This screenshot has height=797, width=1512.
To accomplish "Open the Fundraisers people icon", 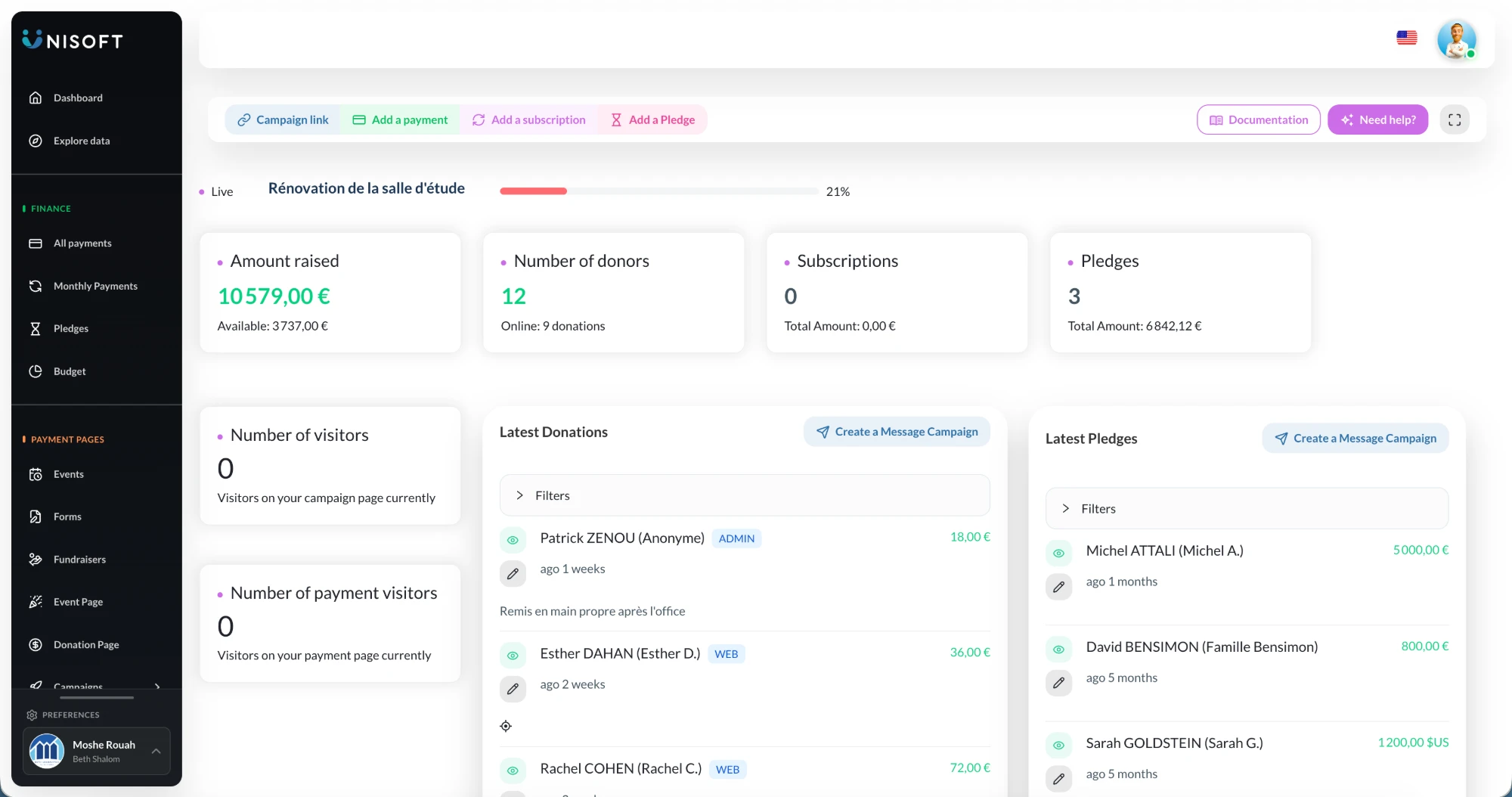I will 36,560.
